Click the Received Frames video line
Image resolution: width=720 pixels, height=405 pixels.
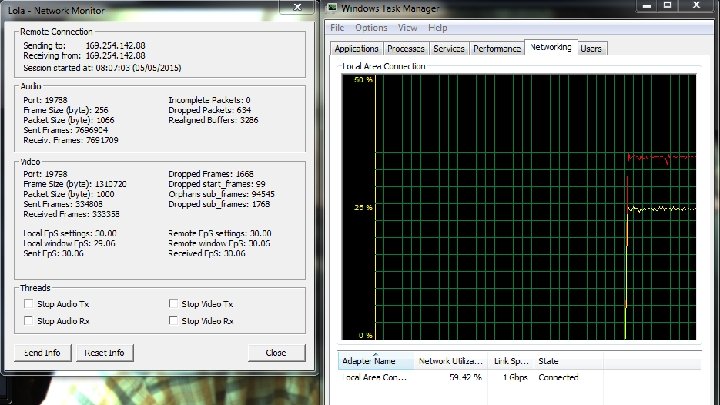[72, 214]
